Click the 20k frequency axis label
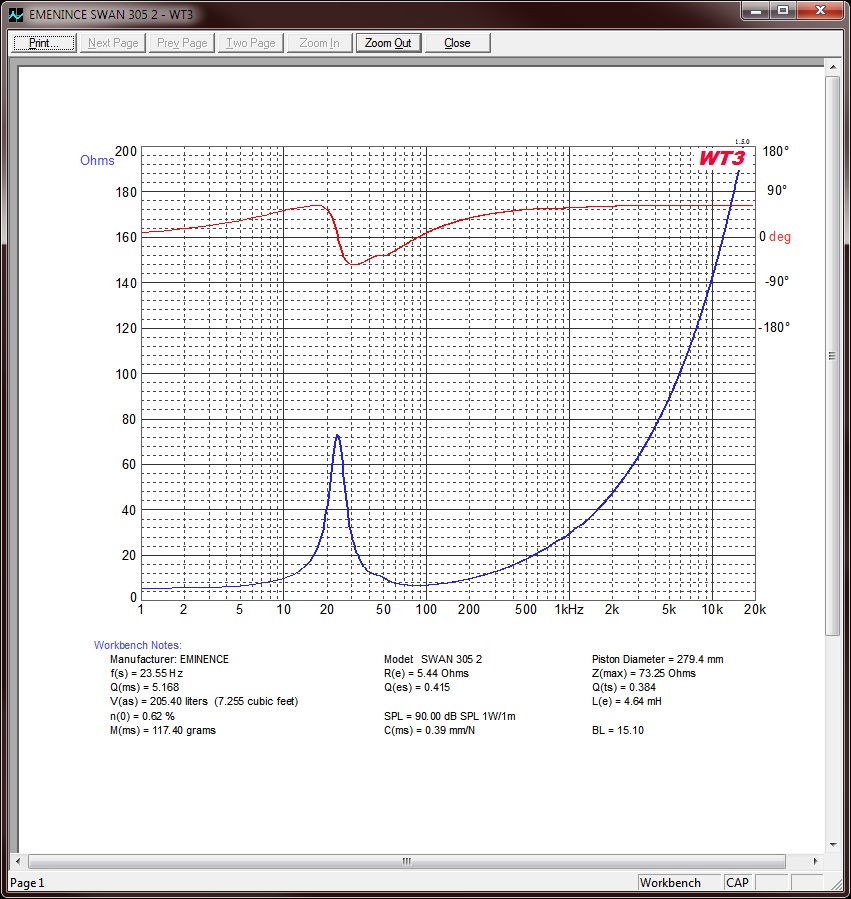 (755, 609)
